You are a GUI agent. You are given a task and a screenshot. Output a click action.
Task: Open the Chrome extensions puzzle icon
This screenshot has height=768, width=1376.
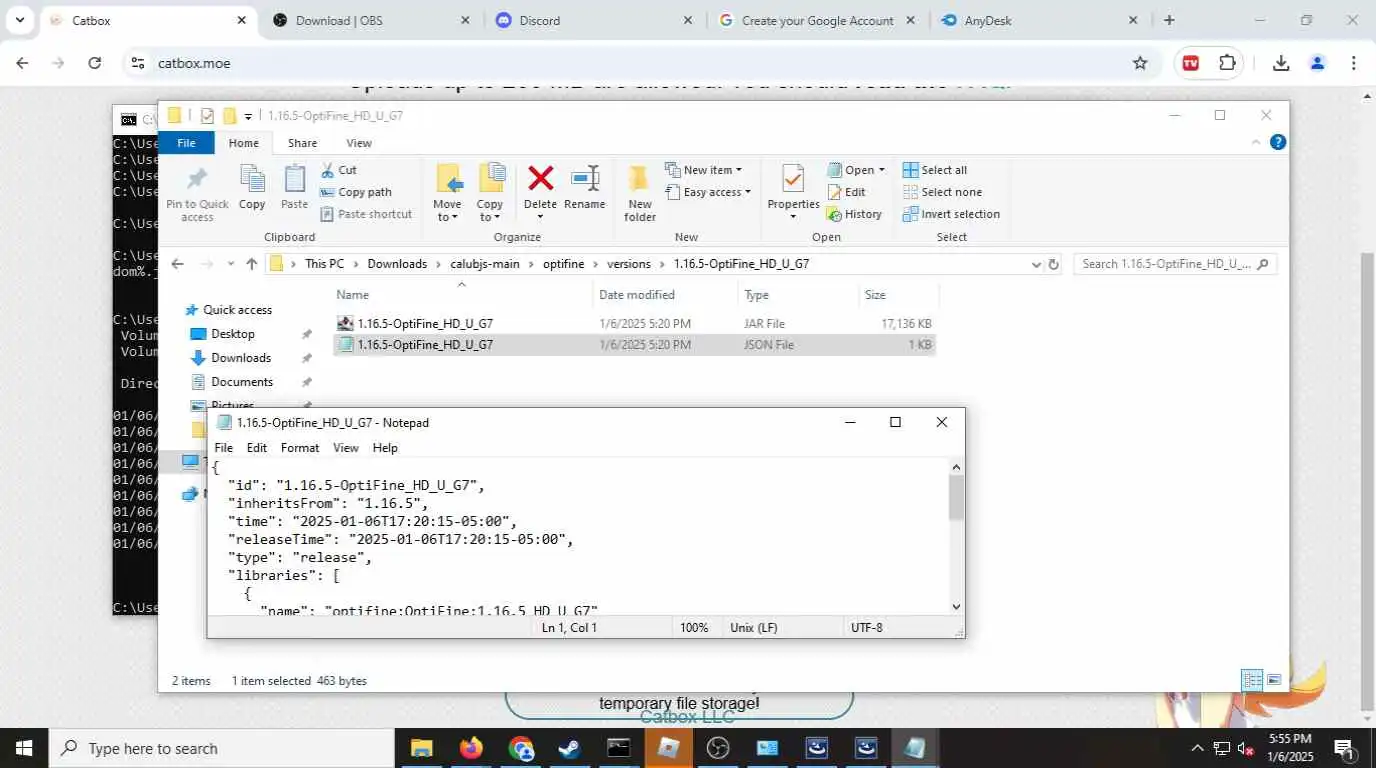pos(1227,63)
